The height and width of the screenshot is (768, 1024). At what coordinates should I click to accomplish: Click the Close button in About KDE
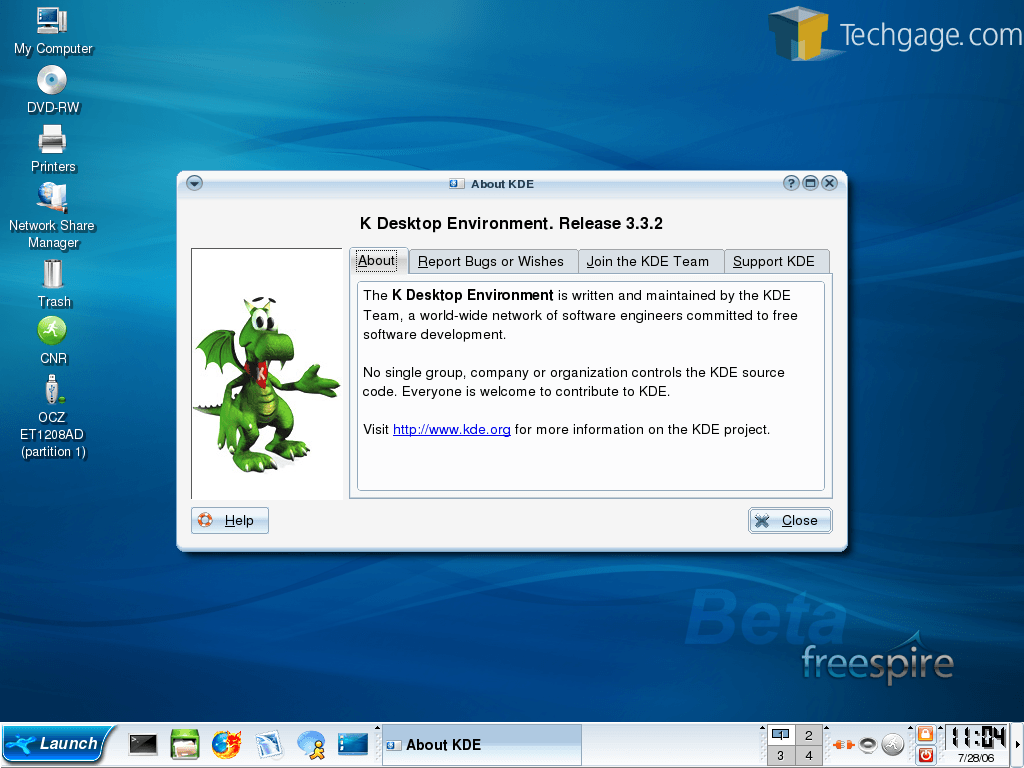tap(790, 520)
